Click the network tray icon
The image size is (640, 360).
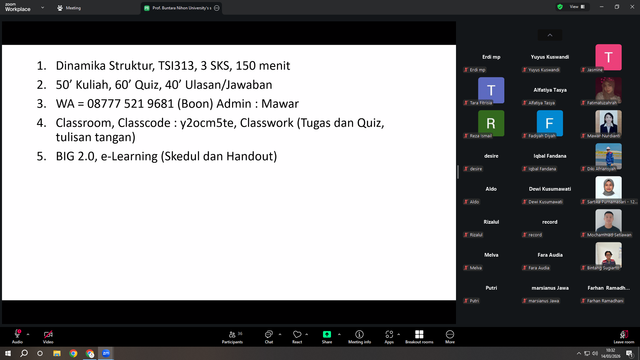click(587, 353)
